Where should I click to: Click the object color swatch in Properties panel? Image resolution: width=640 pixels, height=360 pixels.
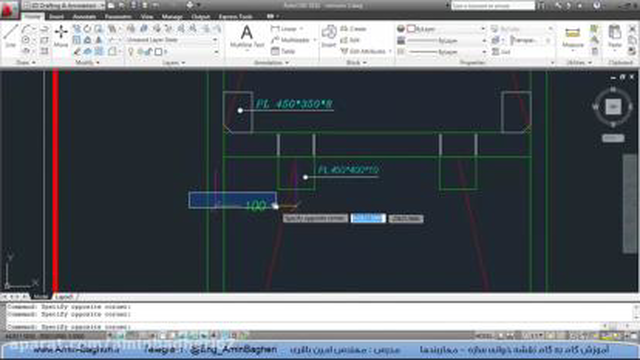pyautogui.click(x=411, y=29)
